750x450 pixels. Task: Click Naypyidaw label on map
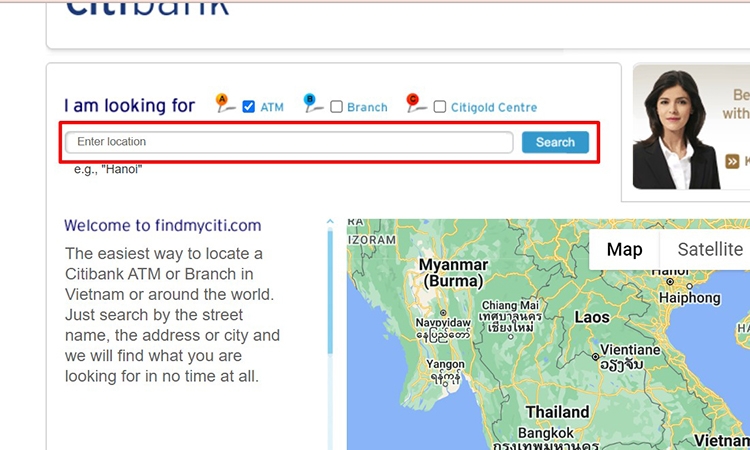pyautogui.click(x=443, y=323)
